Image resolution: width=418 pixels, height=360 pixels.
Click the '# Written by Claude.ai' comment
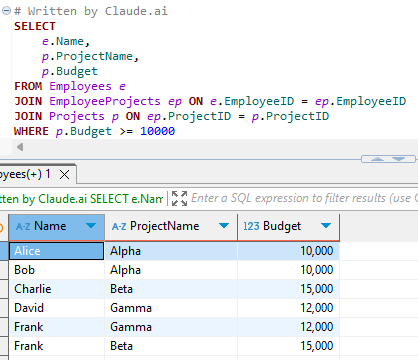(x=91, y=11)
